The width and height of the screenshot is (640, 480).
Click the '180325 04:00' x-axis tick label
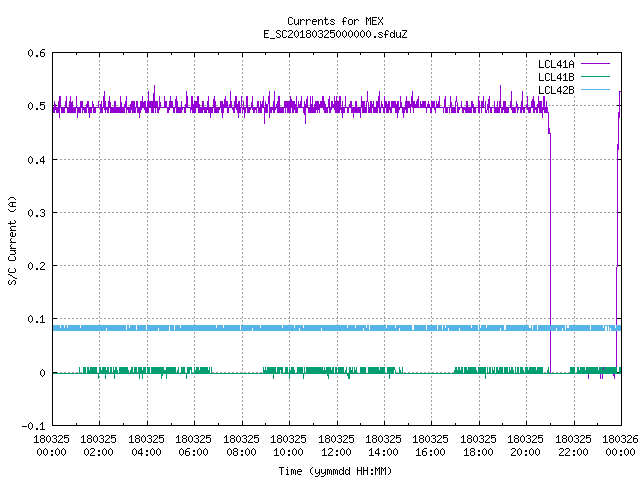pyautogui.click(x=147, y=446)
